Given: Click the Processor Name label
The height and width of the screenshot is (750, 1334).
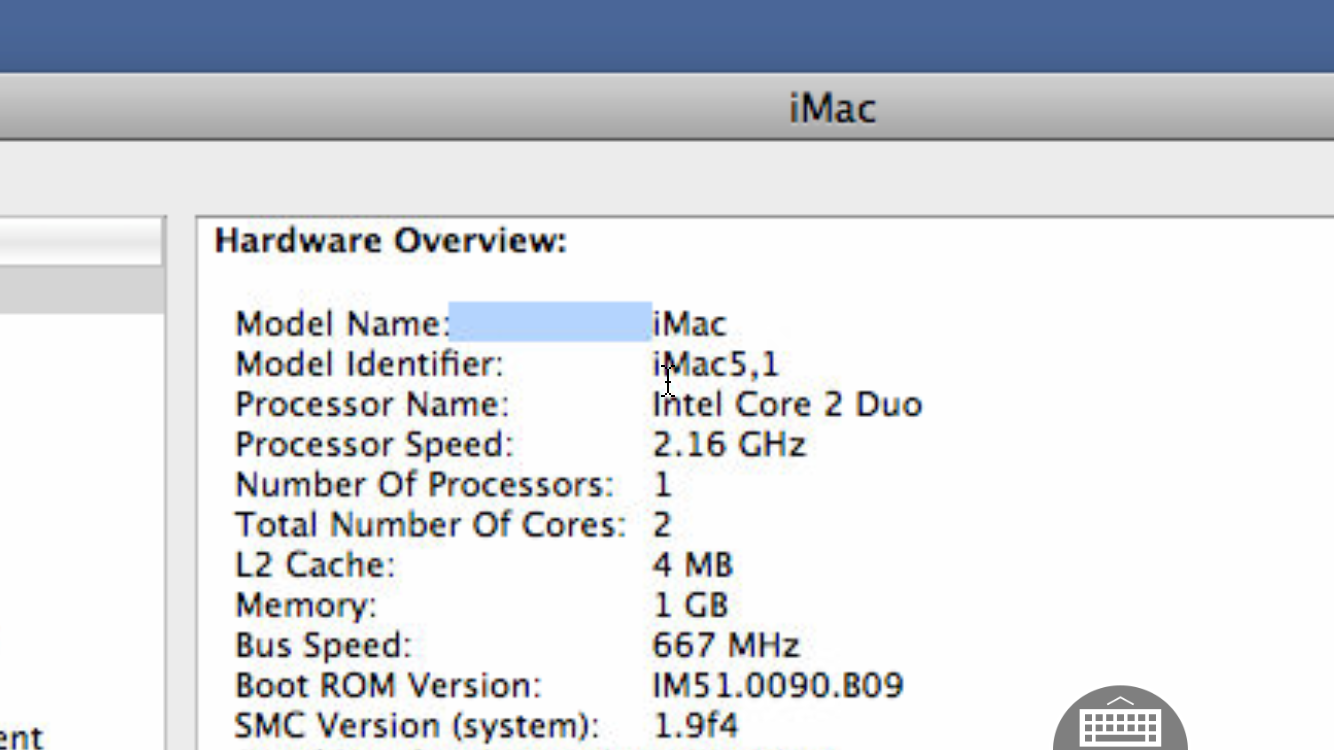Looking at the screenshot, I should (372, 404).
